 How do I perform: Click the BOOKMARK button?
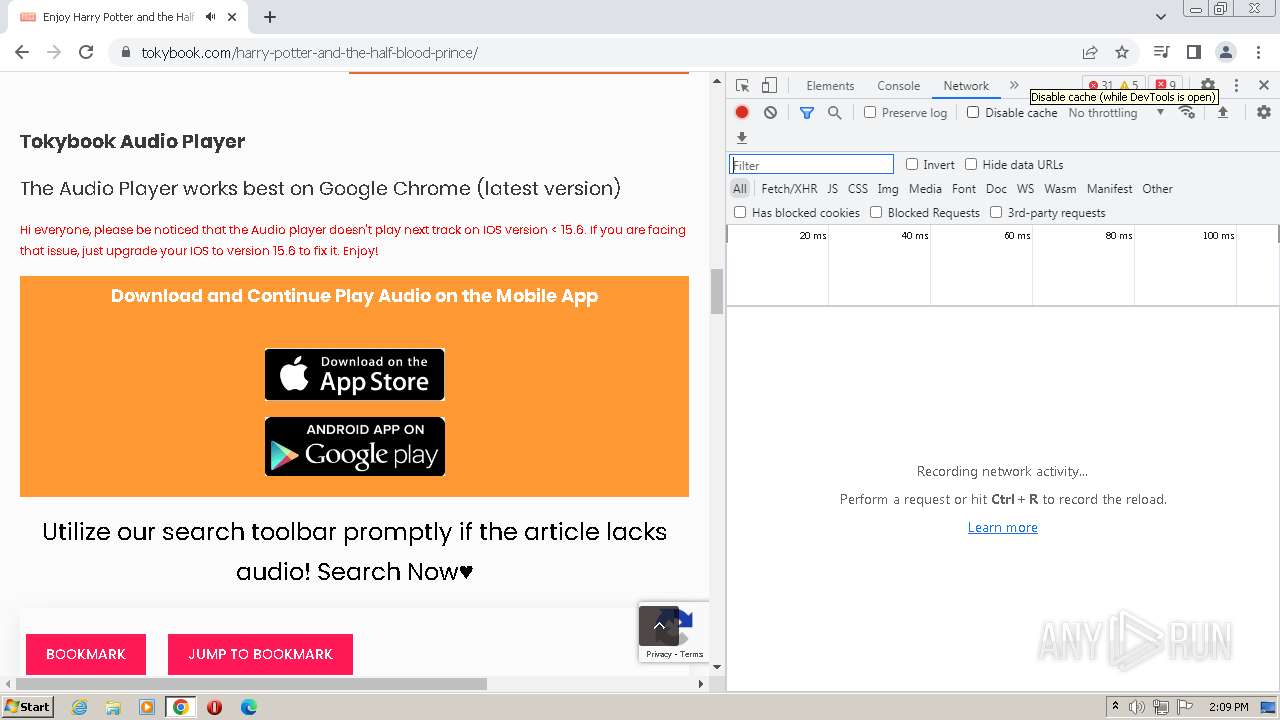86,654
